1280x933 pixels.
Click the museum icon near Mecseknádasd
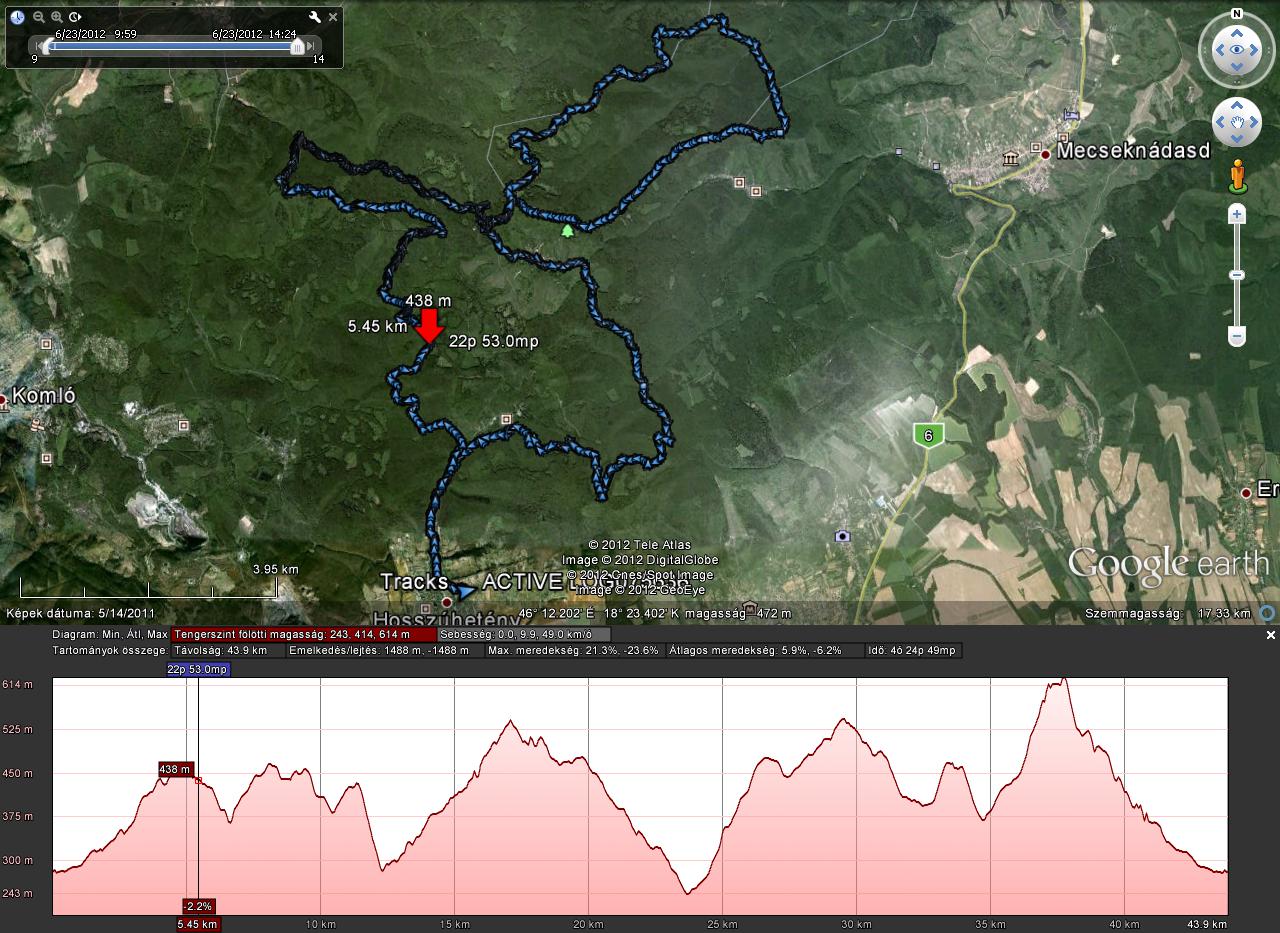(x=1011, y=159)
